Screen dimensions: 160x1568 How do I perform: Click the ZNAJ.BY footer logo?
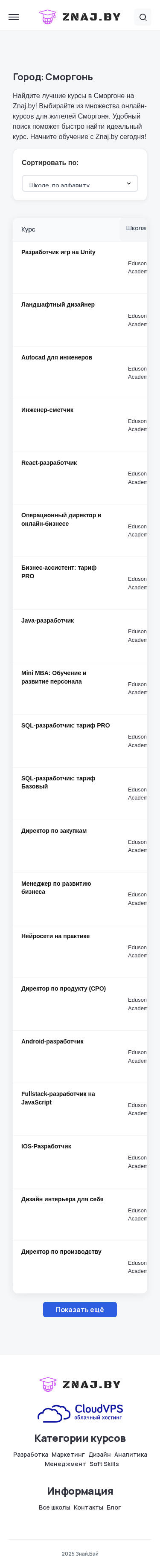[80, 1384]
